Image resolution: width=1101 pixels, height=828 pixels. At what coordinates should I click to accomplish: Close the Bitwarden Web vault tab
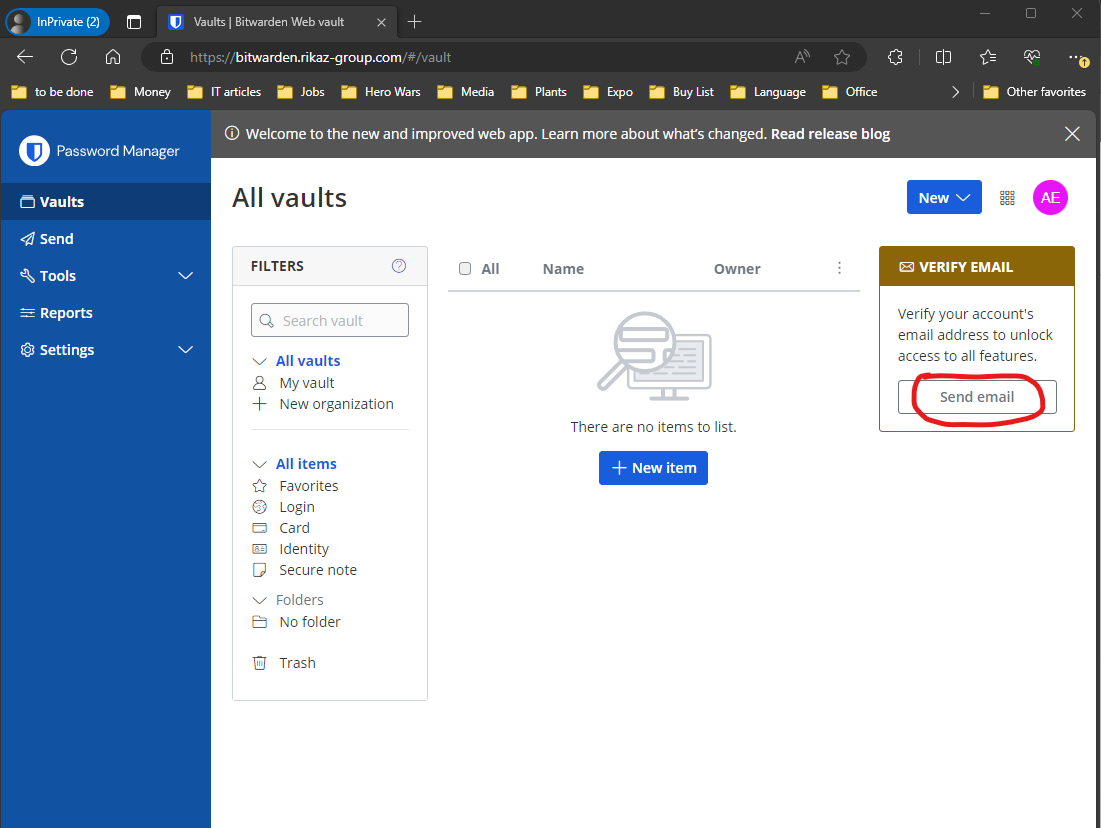click(x=381, y=22)
